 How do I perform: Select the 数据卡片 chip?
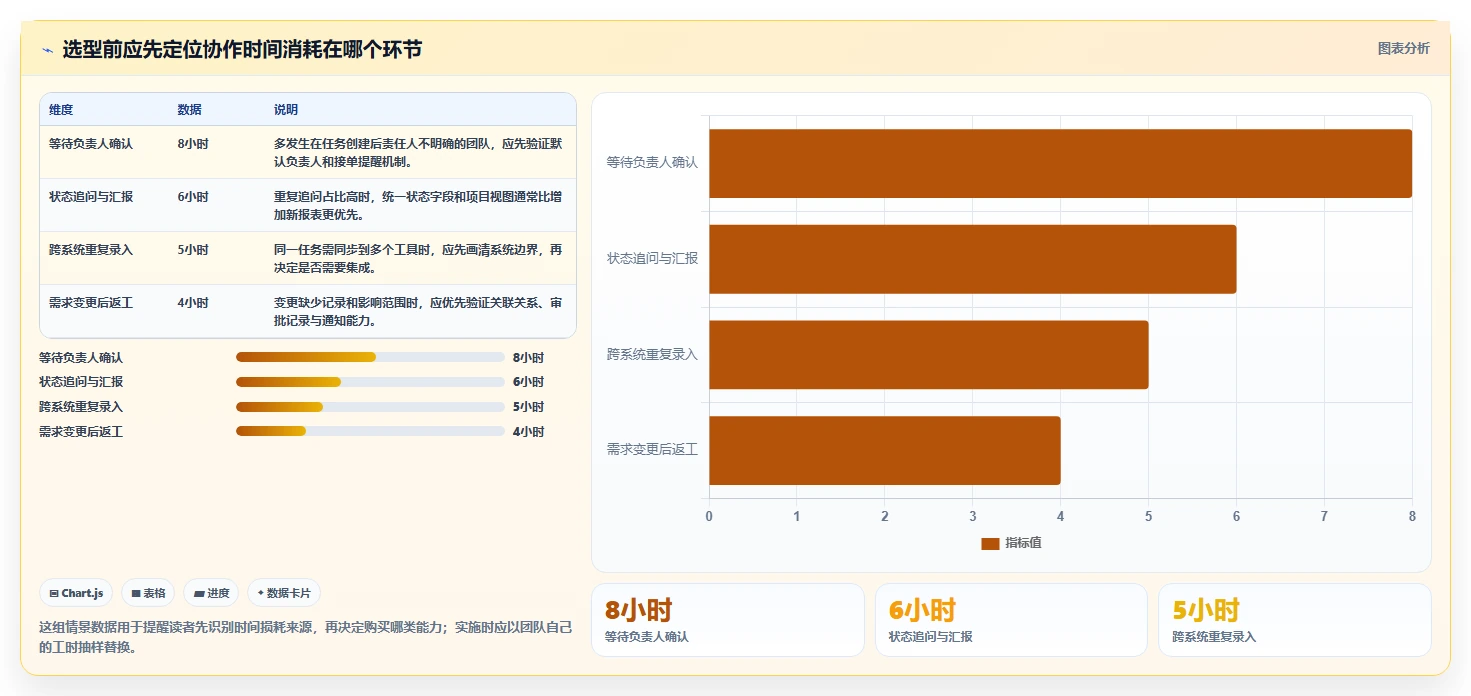[284, 593]
